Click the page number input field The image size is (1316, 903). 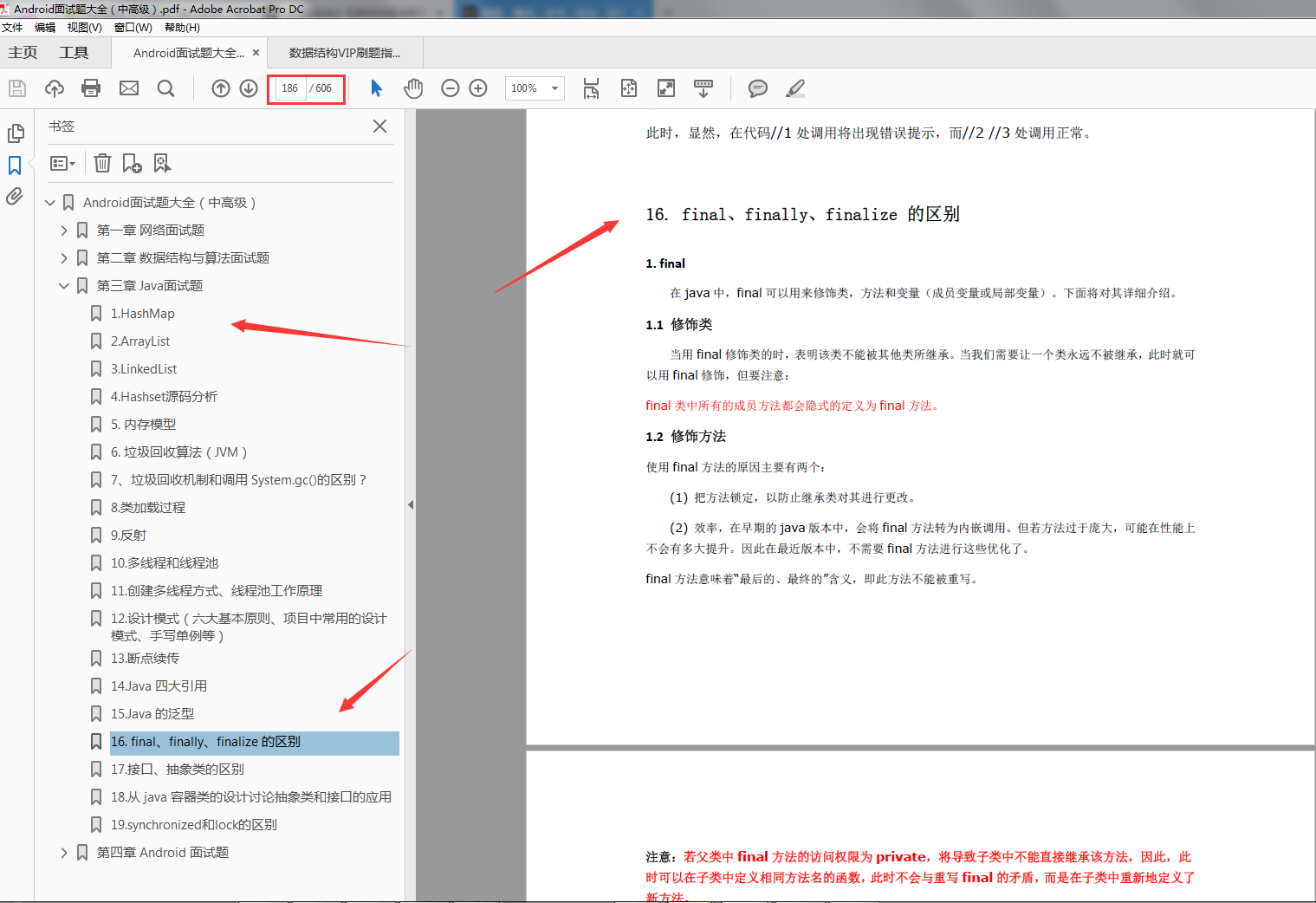289,88
